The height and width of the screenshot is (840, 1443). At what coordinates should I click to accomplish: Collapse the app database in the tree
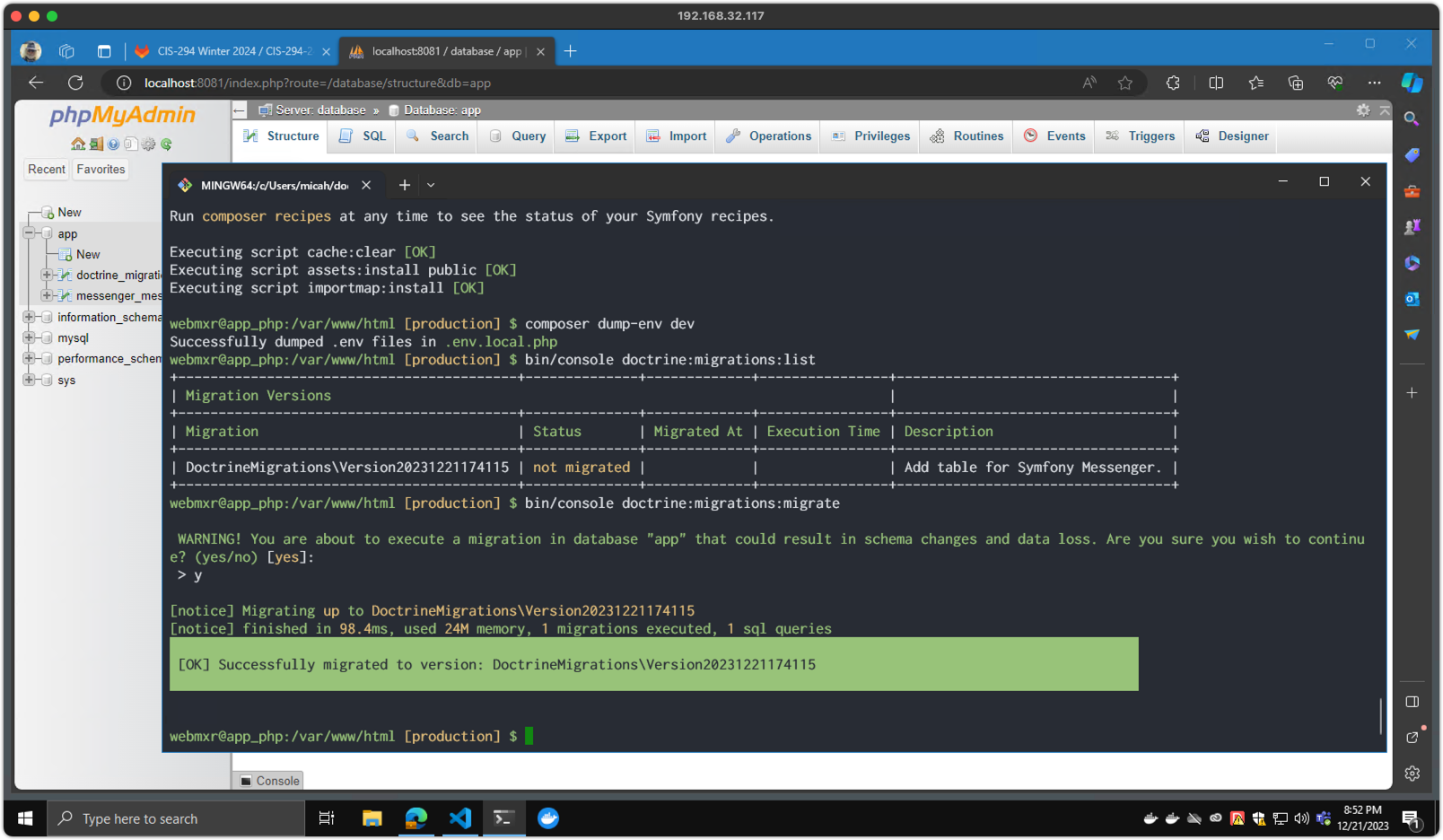coord(30,233)
